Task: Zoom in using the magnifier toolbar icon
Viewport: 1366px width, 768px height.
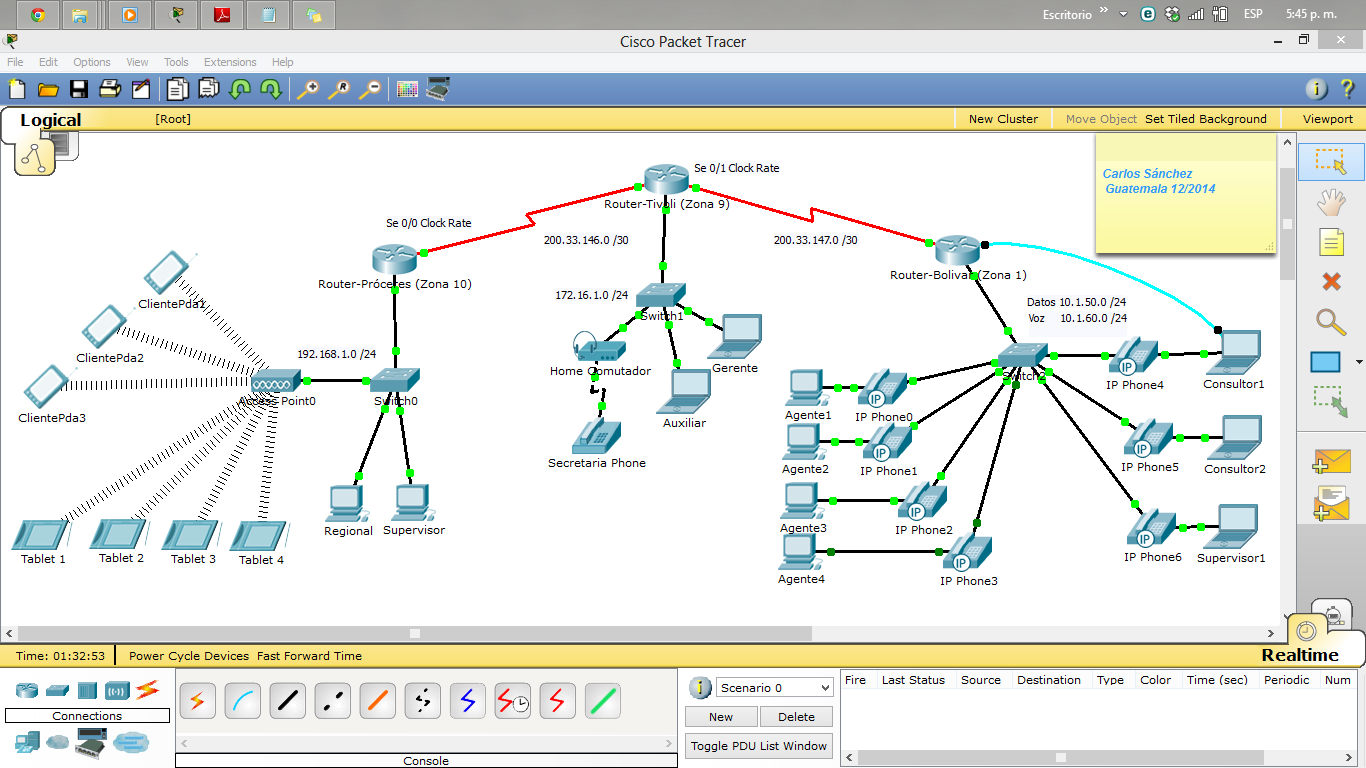Action: (308, 89)
